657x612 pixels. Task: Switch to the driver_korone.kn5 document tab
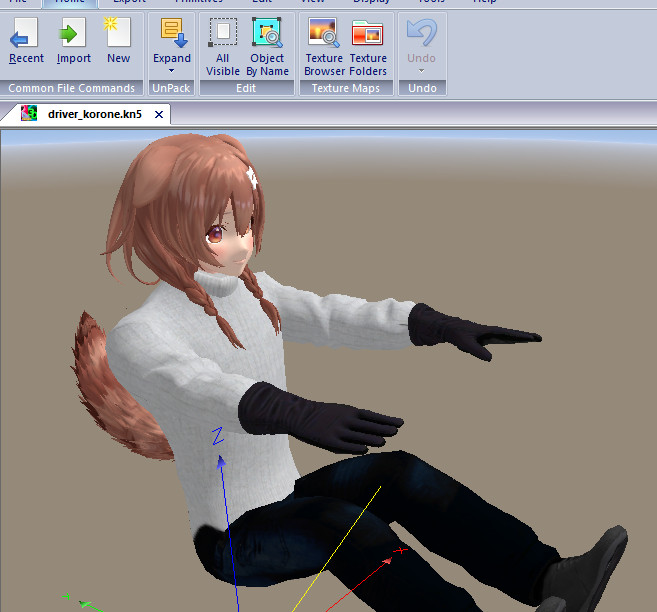pos(94,114)
